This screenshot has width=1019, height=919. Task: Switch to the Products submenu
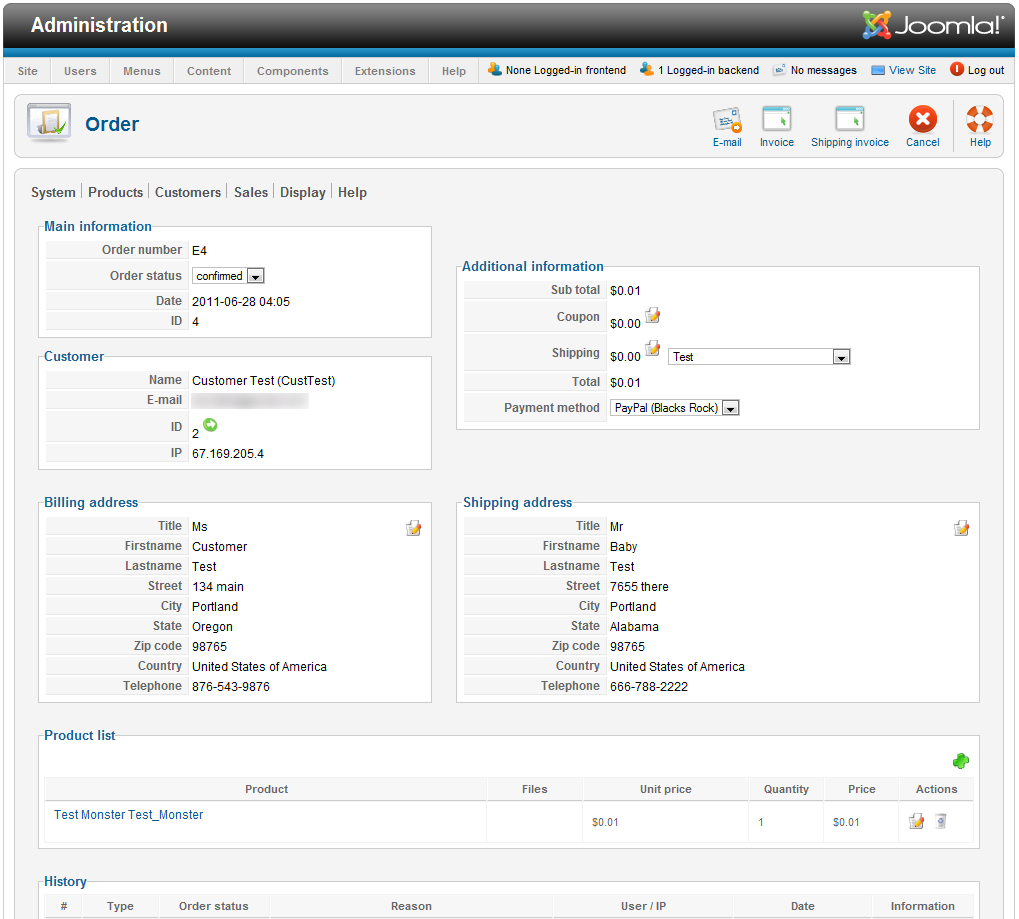pyautogui.click(x=115, y=192)
